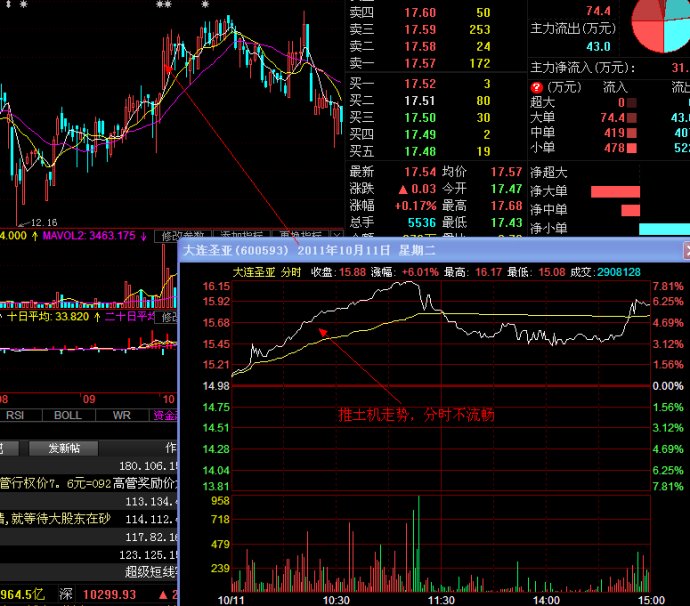Click the 小单 inflow value 478
The width and height of the screenshot is (690, 606).
coord(615,148)
